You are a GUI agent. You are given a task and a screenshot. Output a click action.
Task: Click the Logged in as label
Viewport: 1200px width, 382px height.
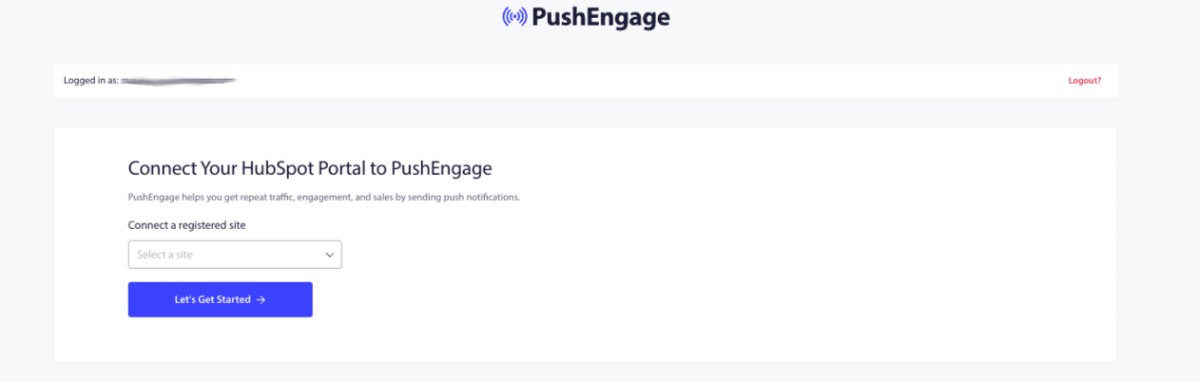tap(91, 80)
